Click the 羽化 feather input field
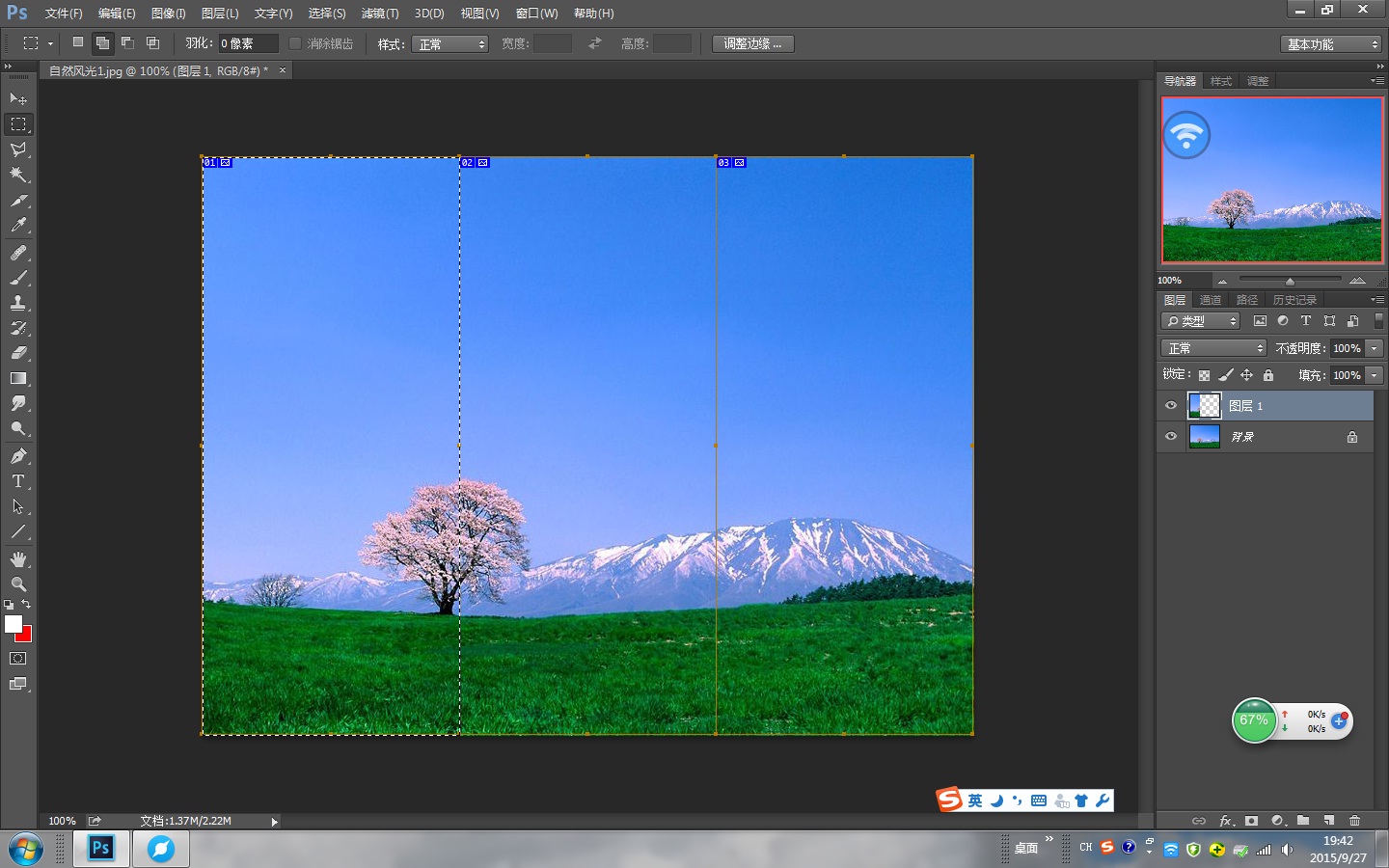The height and width of the screenshot is (868, 1389). [248, 43]
